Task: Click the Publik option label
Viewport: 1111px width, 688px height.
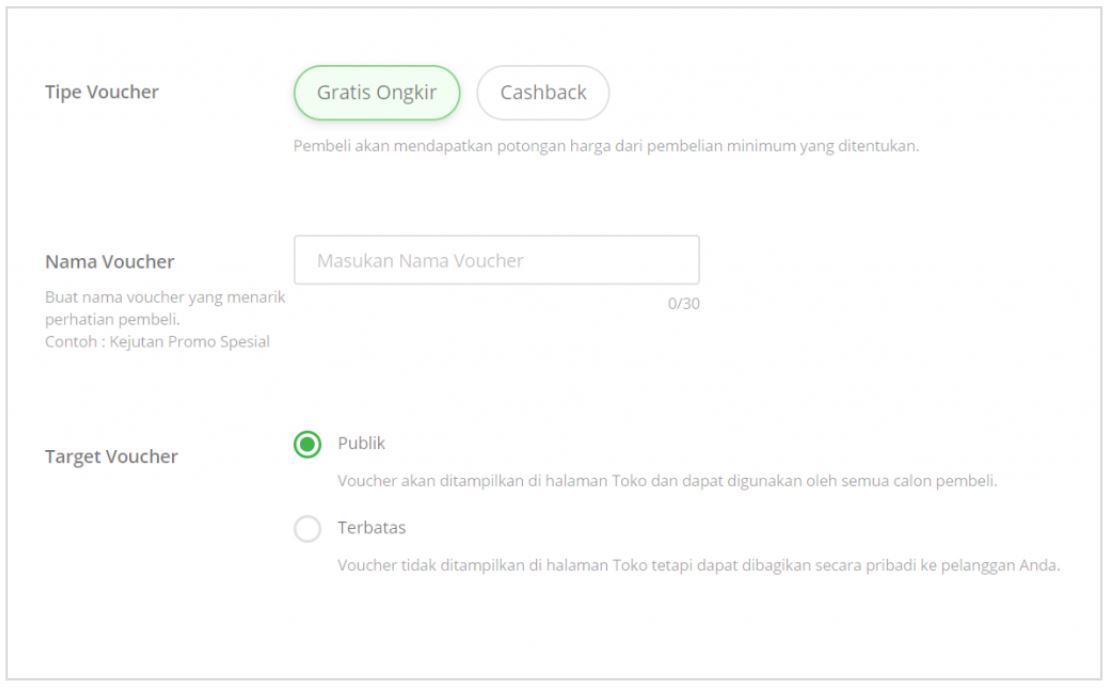Action: point(361,444)
